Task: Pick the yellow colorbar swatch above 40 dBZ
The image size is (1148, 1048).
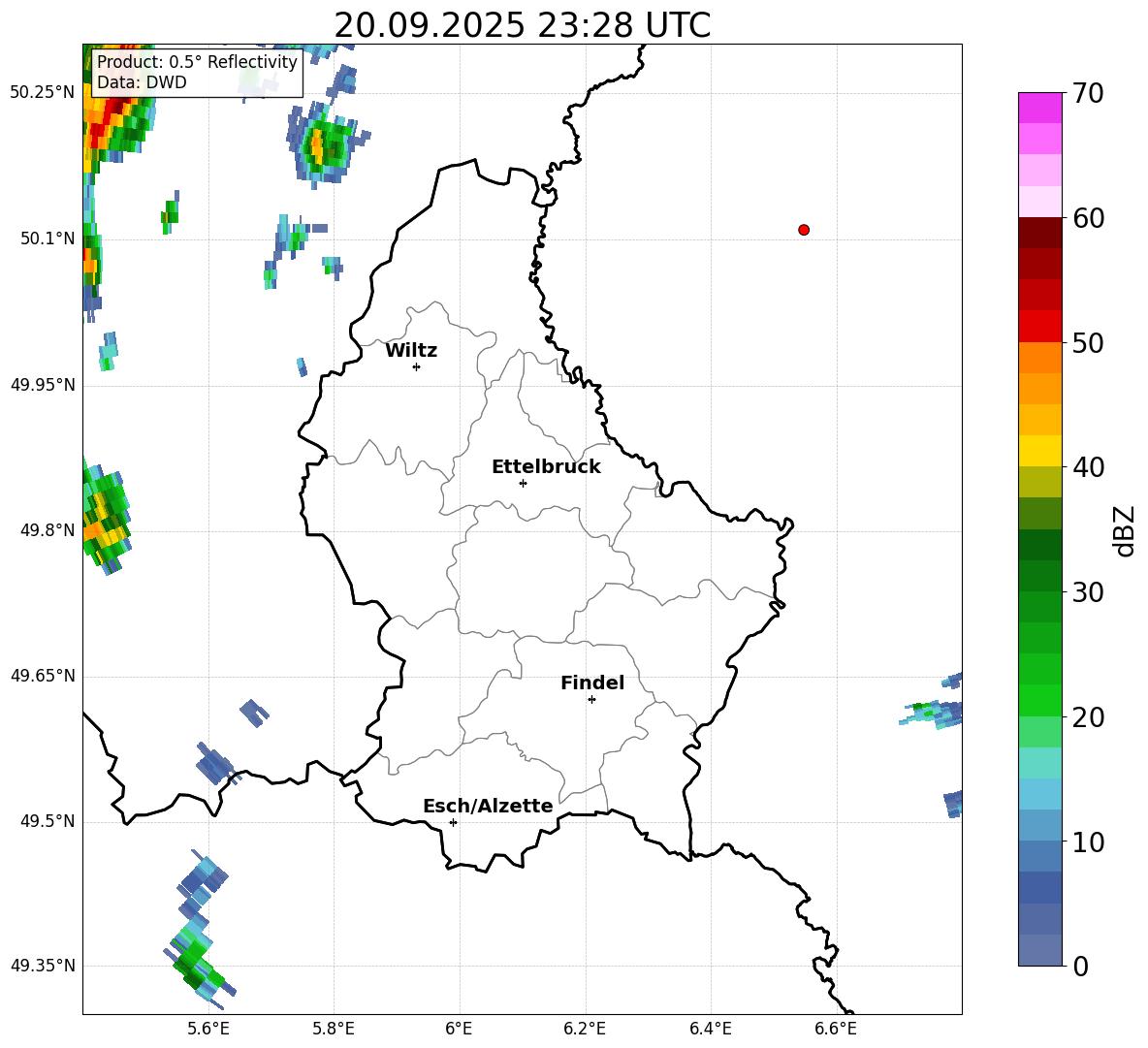Action: click(1039, 451)
